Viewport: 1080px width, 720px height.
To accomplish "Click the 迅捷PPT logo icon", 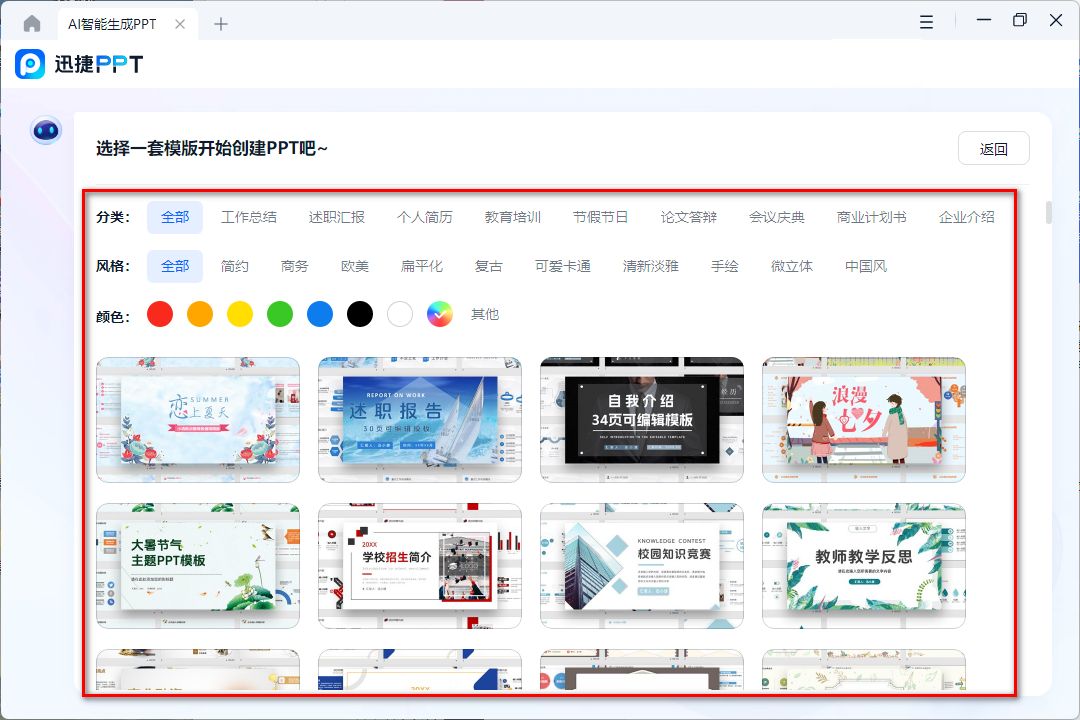I will [x=30, y=64].
